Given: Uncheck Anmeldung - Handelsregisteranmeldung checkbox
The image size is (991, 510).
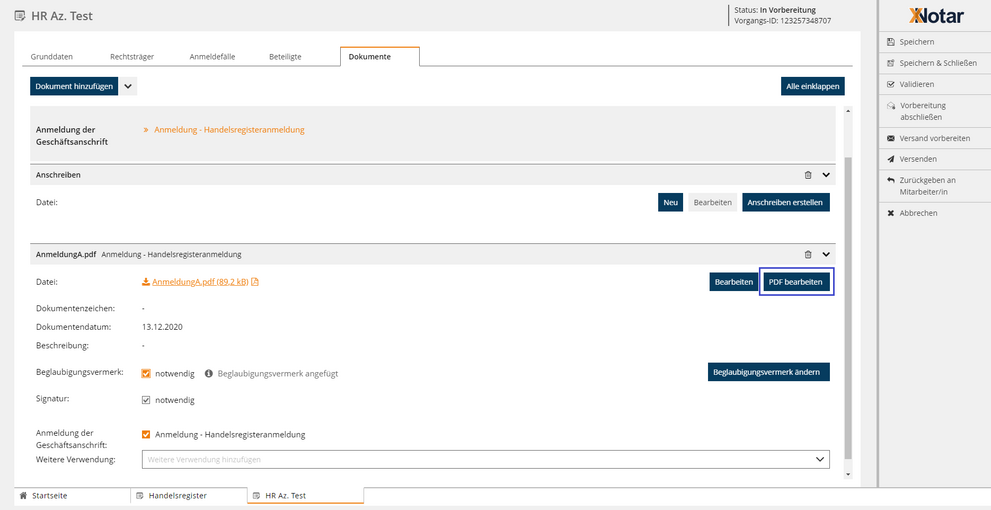Looking at the screenshot, I should (146, 434).
